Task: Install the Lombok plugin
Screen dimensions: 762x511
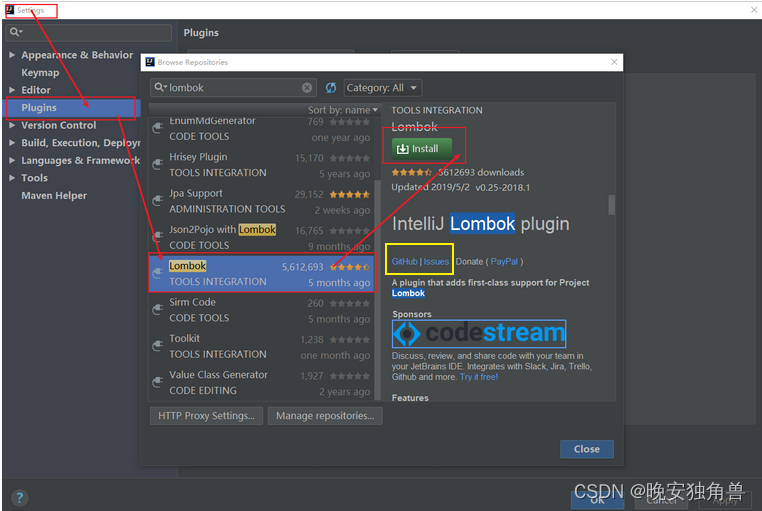Action: click(x=422, y=149)
